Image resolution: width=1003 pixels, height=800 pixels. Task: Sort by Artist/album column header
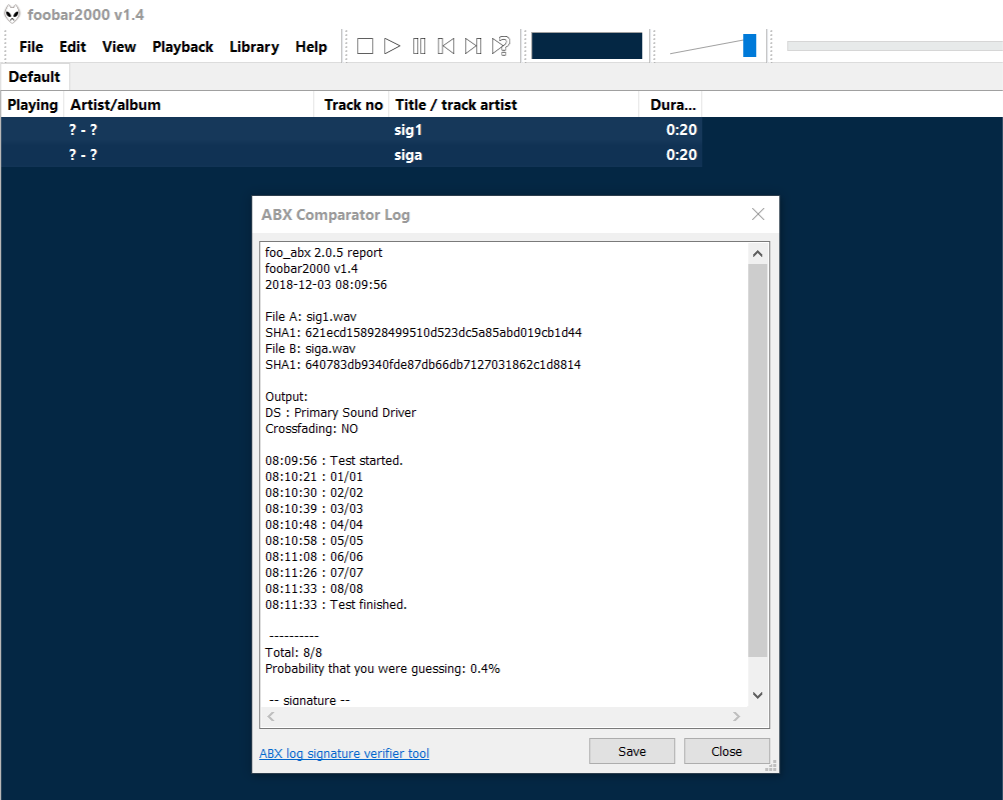(189, 104)
